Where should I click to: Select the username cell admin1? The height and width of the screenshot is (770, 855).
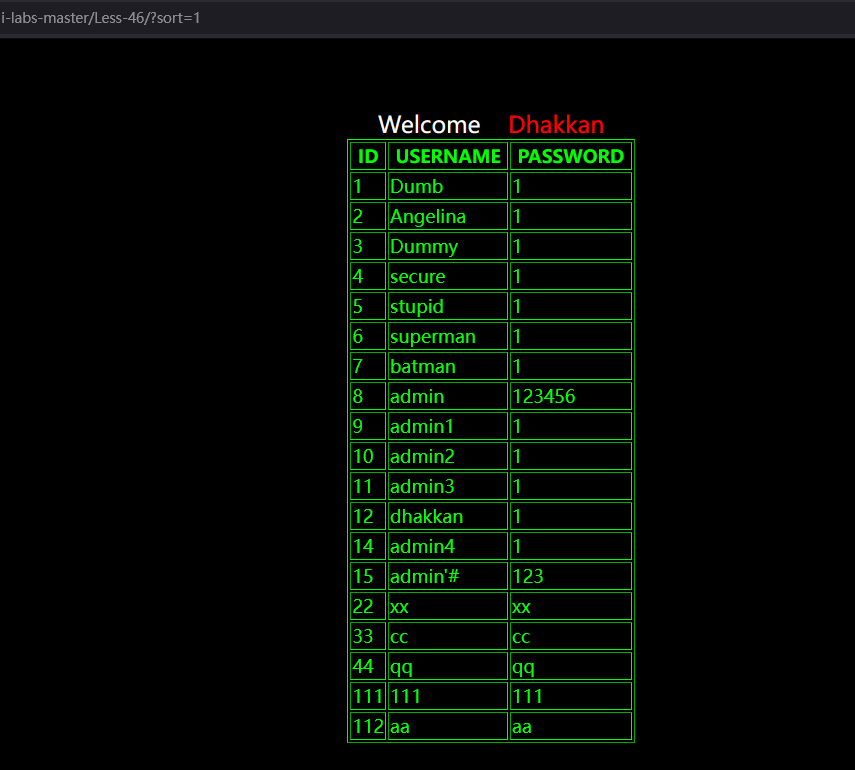[x=448, y=426]
